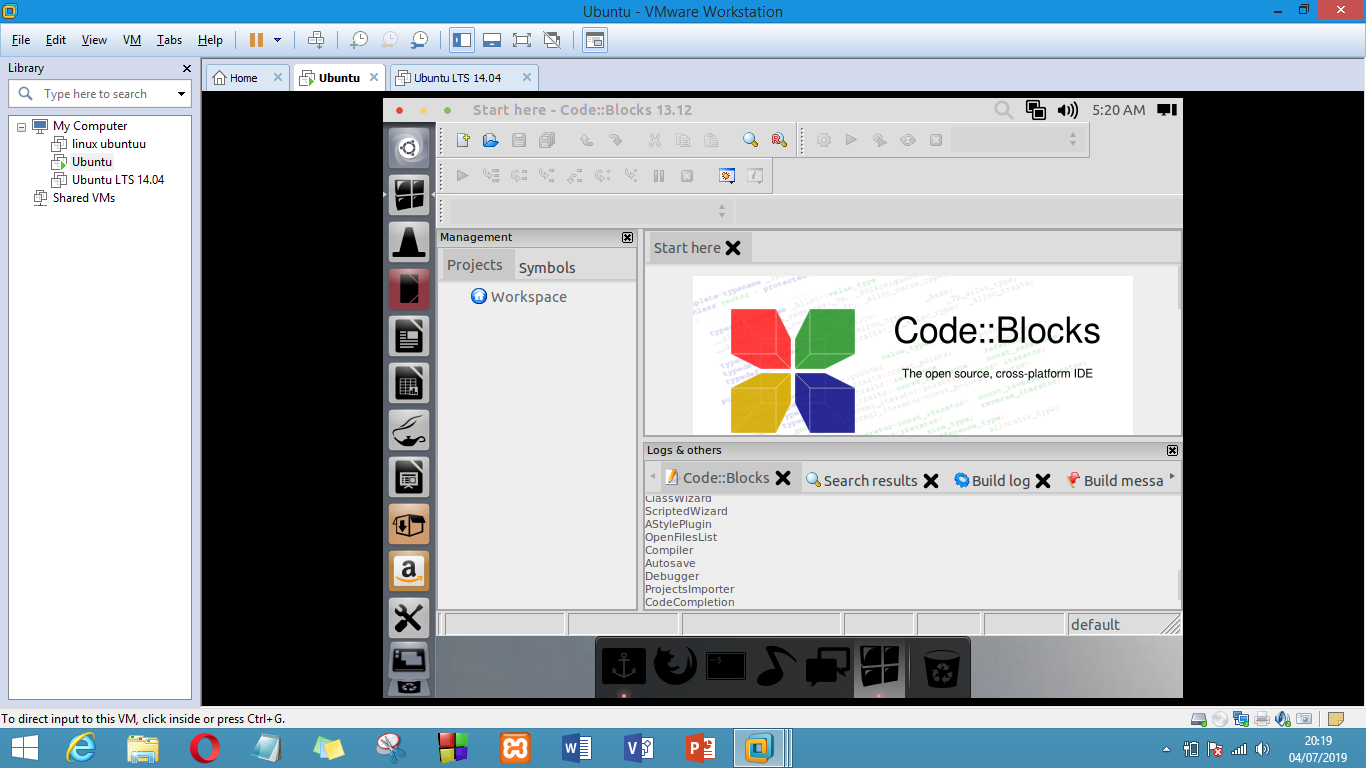Click the Replace icon with red R

pyautogui.click(x=778, y=140)
